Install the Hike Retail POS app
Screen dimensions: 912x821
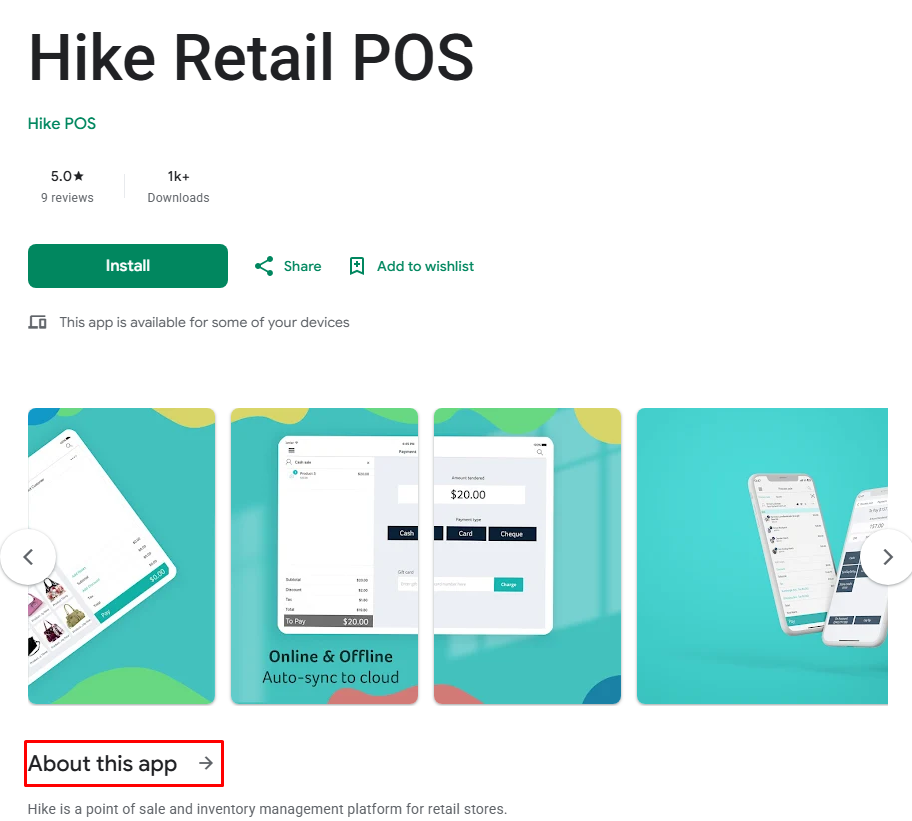(x=128, y=266)
